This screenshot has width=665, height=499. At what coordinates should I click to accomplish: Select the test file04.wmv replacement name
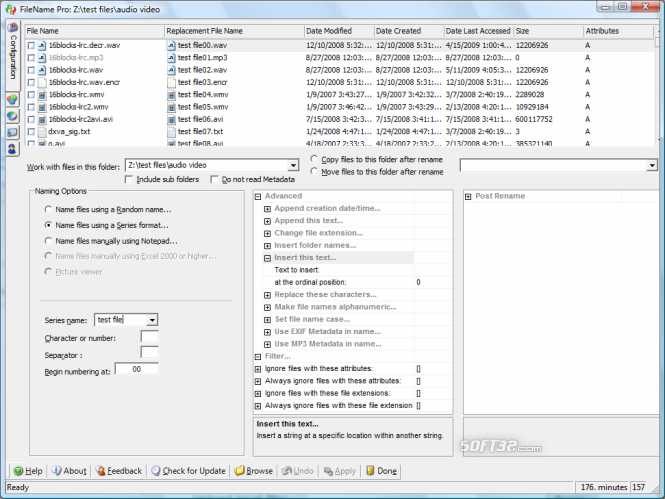pos(203,95)
